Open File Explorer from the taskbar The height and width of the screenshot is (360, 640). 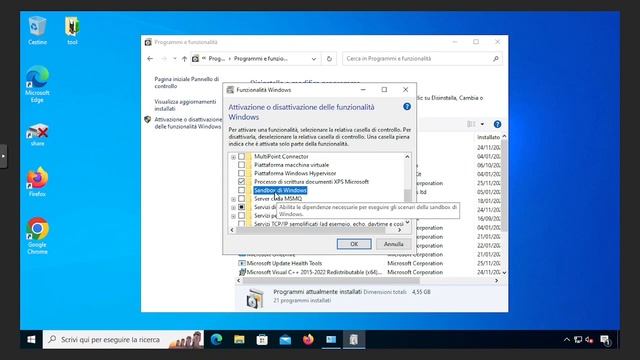click(x=239, y=340)
